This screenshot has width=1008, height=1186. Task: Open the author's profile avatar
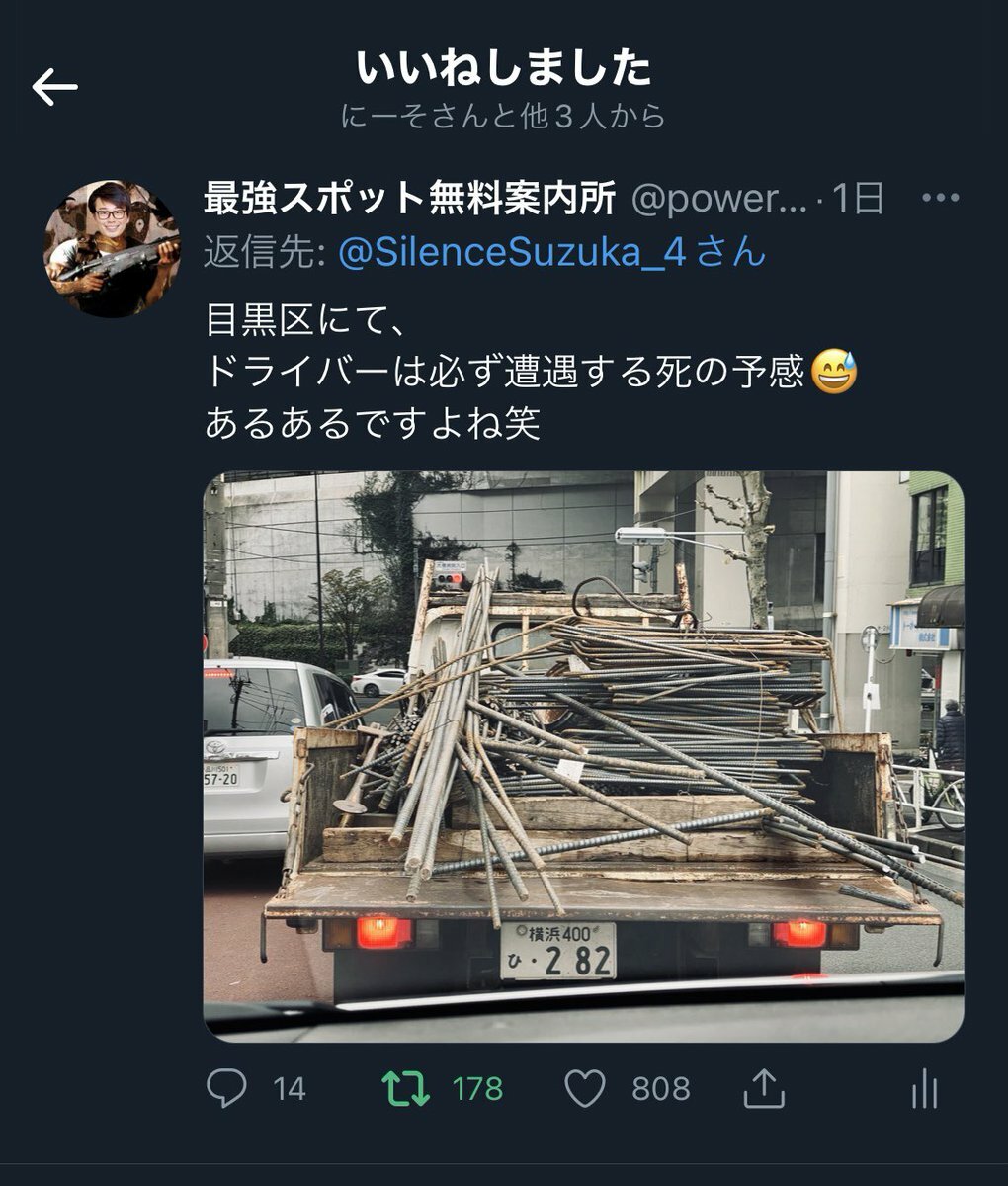pyautogui.click(x=113, y=249)
